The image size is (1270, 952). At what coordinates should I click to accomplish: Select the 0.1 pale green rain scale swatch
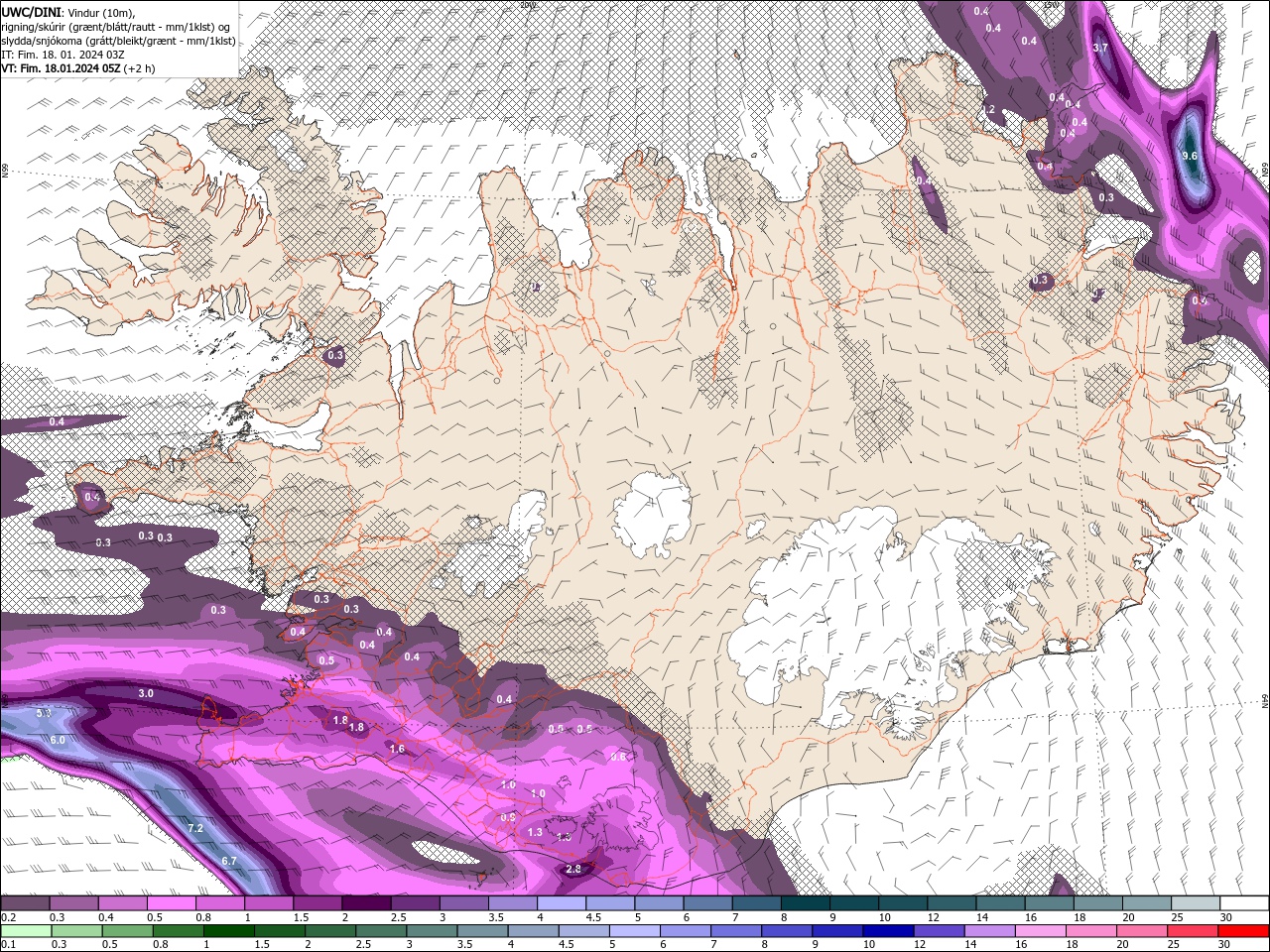click(x=25, y=930)
